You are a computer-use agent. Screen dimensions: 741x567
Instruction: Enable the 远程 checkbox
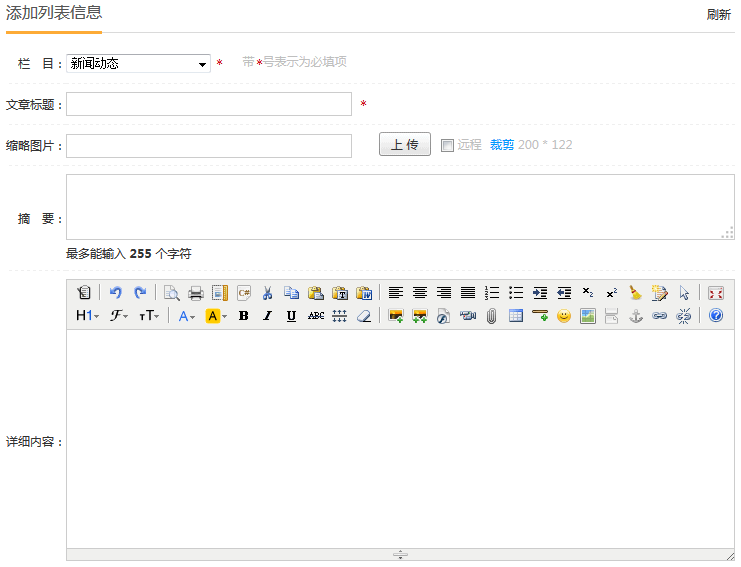click(x=447, y=145)
